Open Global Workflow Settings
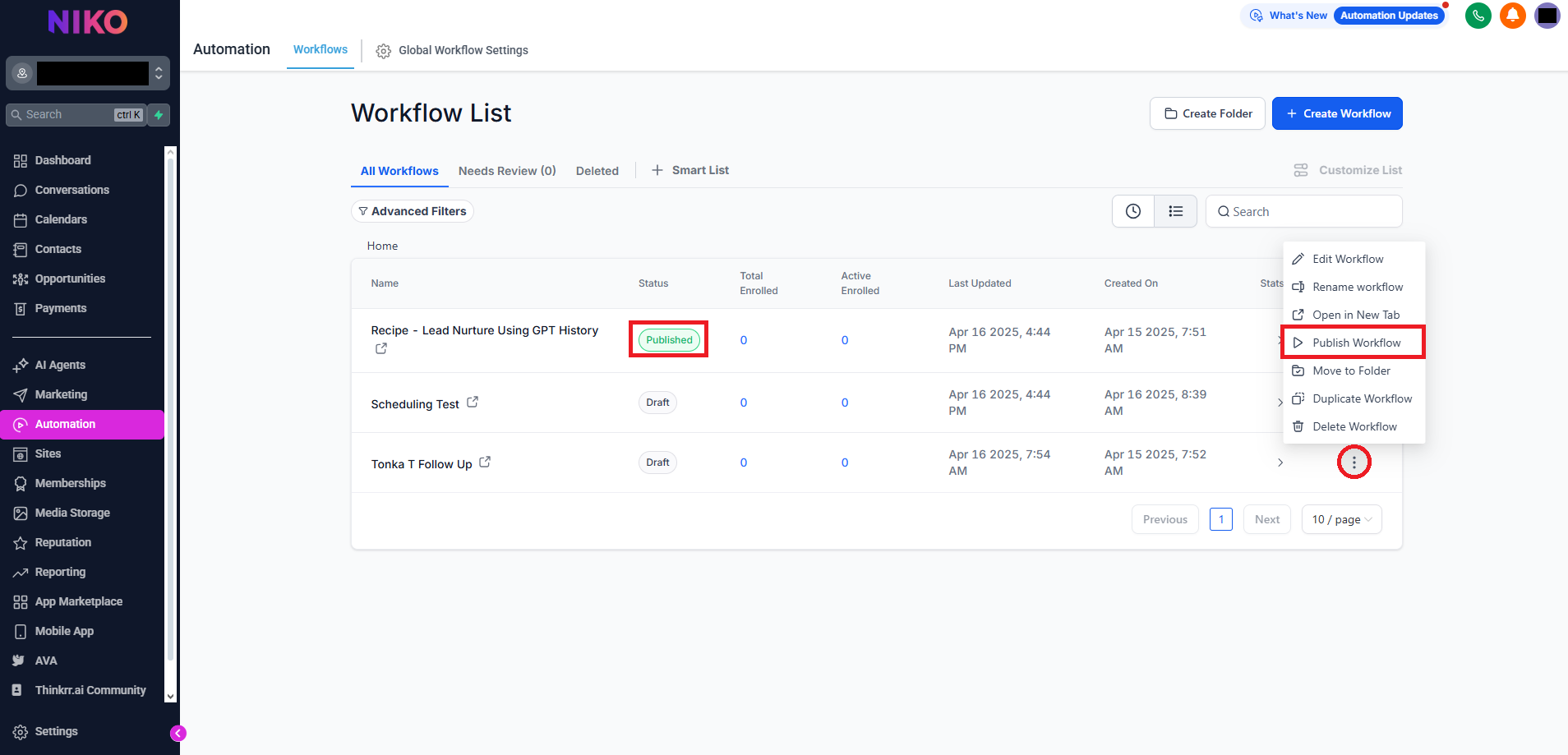Image resolution: width=1568 pixels, height=755 pixels. click(x=452, y=50)
